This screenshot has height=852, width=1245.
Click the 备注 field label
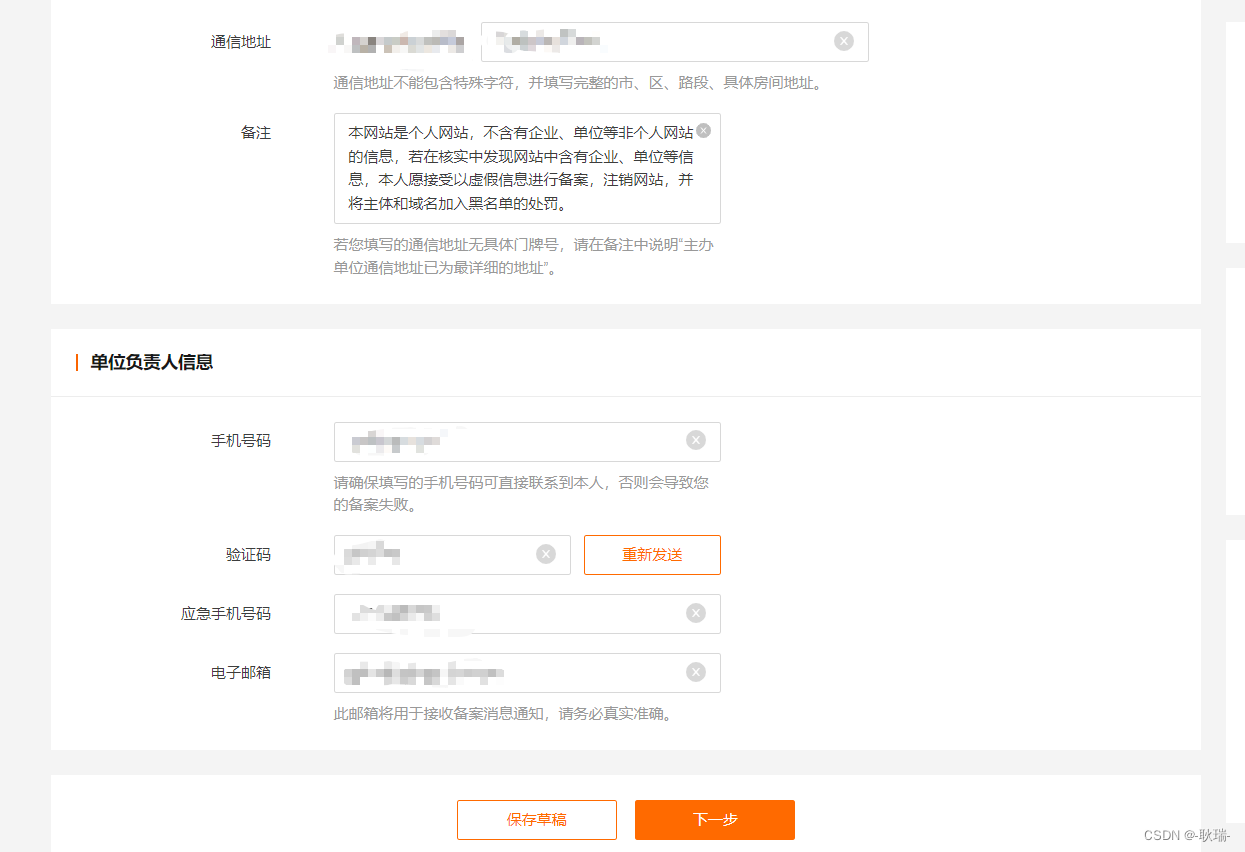coord(256,132)
